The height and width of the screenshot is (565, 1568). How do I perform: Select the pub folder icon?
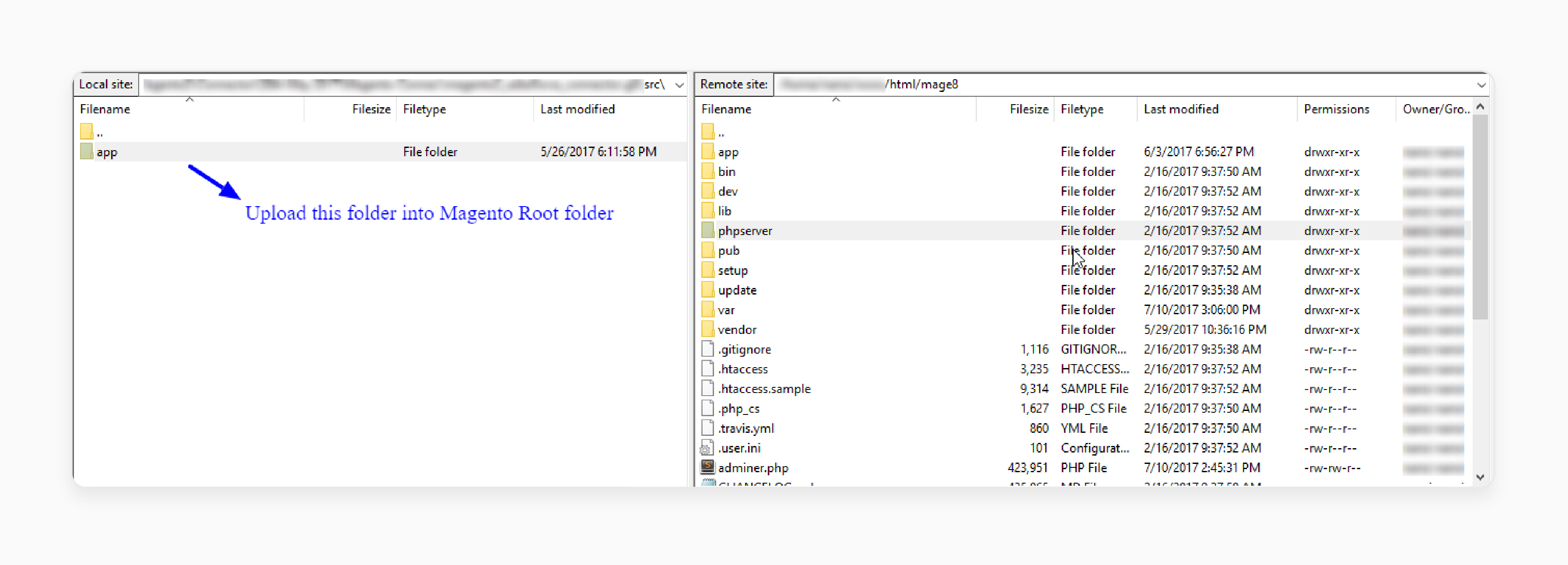tap(707, 250)
